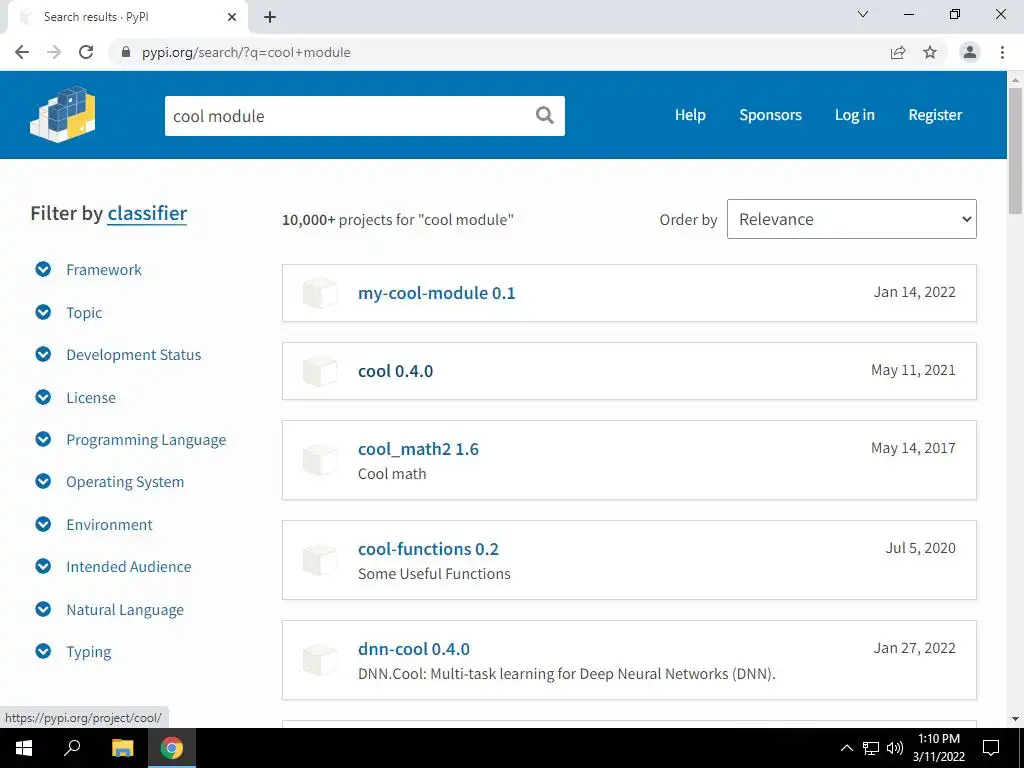
Task: Close the Search results PyPI tab
Action: 232,17
